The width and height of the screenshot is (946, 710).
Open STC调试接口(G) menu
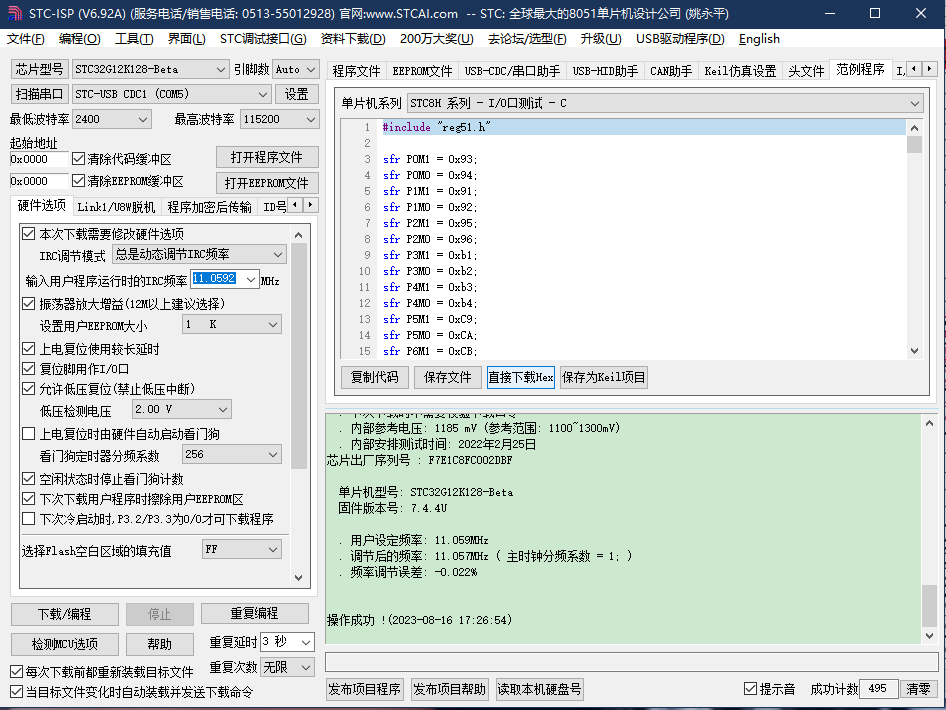pos(263,39)
